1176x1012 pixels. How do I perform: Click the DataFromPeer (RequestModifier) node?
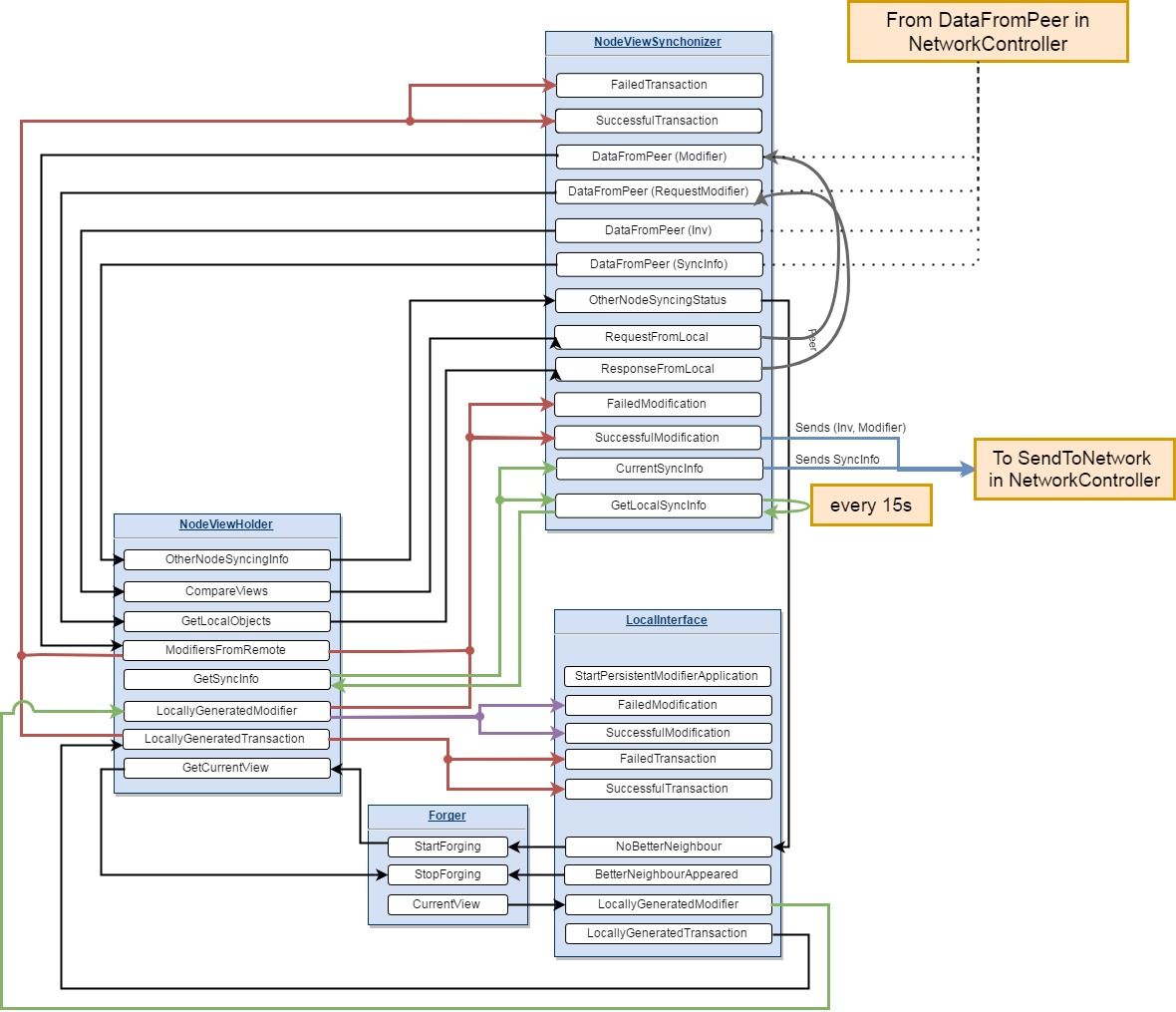pyautogui.click(x=658, y=191)
